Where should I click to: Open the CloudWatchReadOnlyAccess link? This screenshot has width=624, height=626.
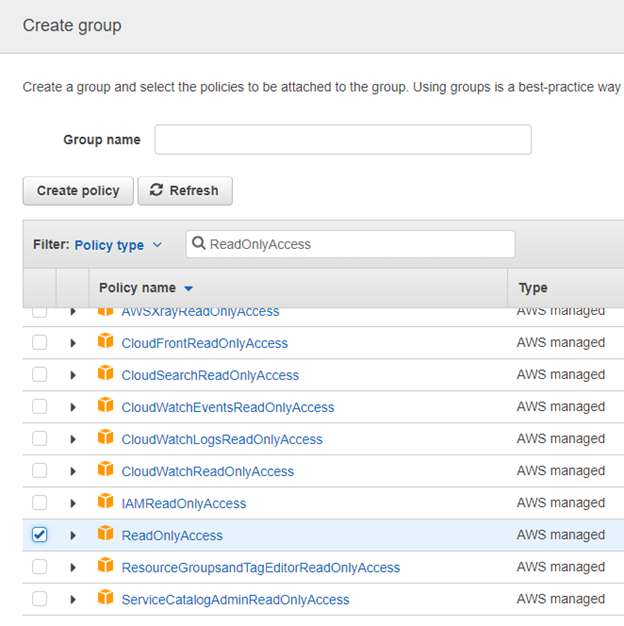coord(208,471)
